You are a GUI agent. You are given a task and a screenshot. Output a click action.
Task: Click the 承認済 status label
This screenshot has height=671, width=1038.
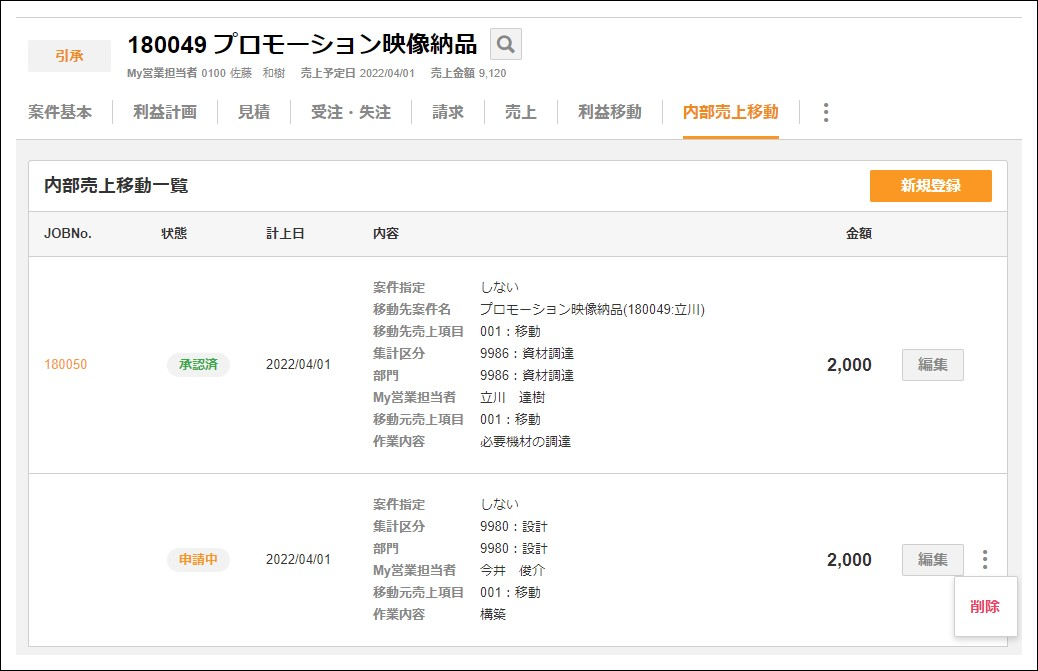pos(198,365)
